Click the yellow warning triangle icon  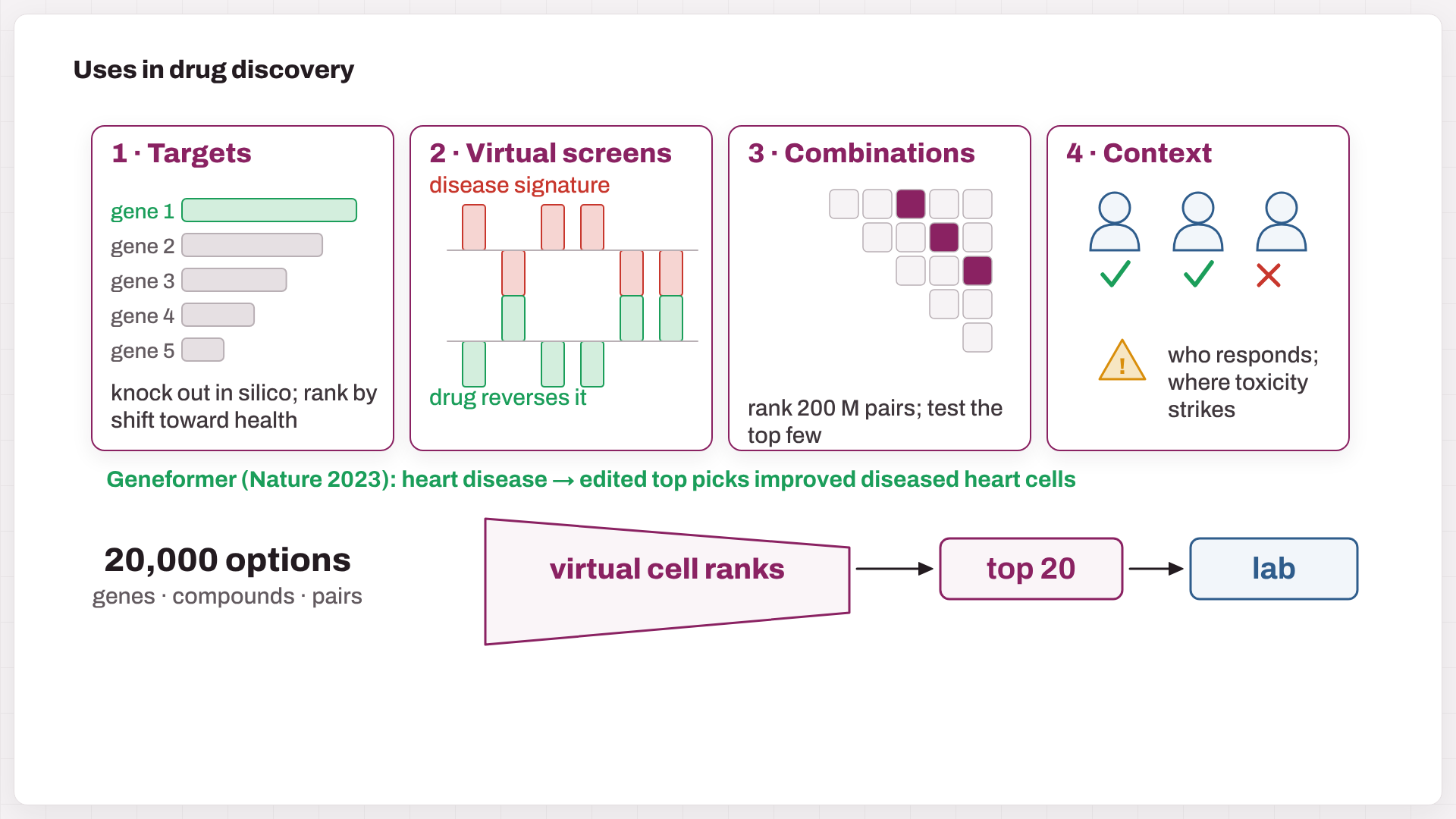pos(1122,360)
